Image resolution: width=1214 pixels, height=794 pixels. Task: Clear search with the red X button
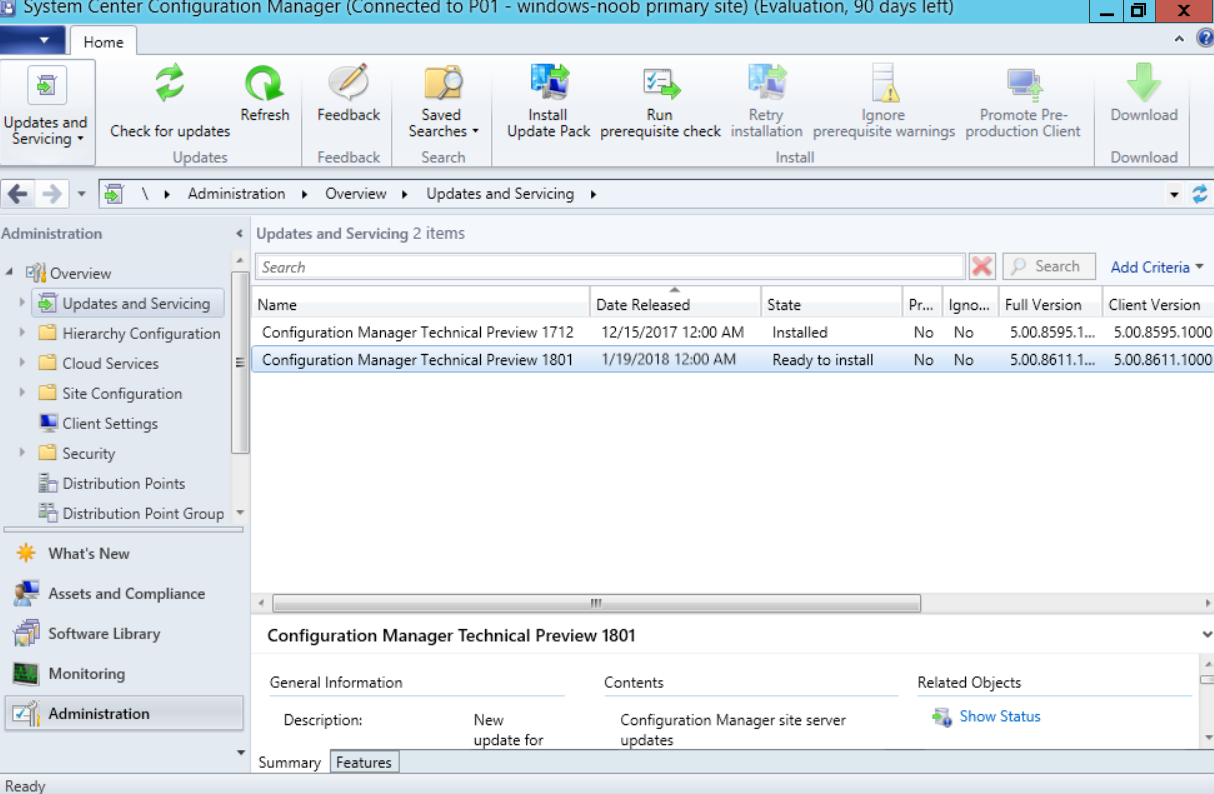[x=982, y=266]
